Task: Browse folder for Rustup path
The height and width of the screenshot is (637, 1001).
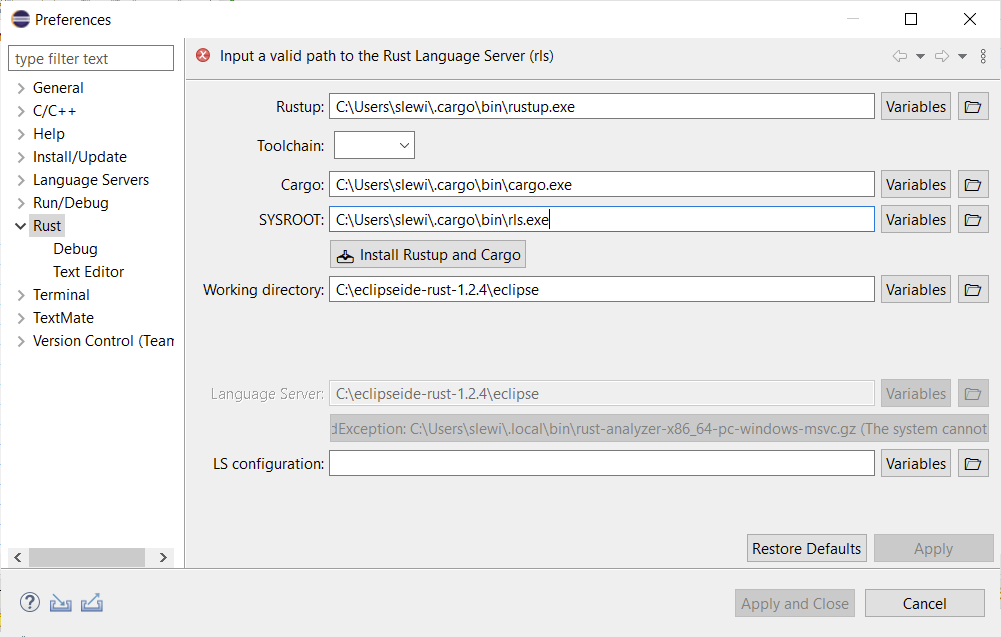Action: (x=971, y=107)
